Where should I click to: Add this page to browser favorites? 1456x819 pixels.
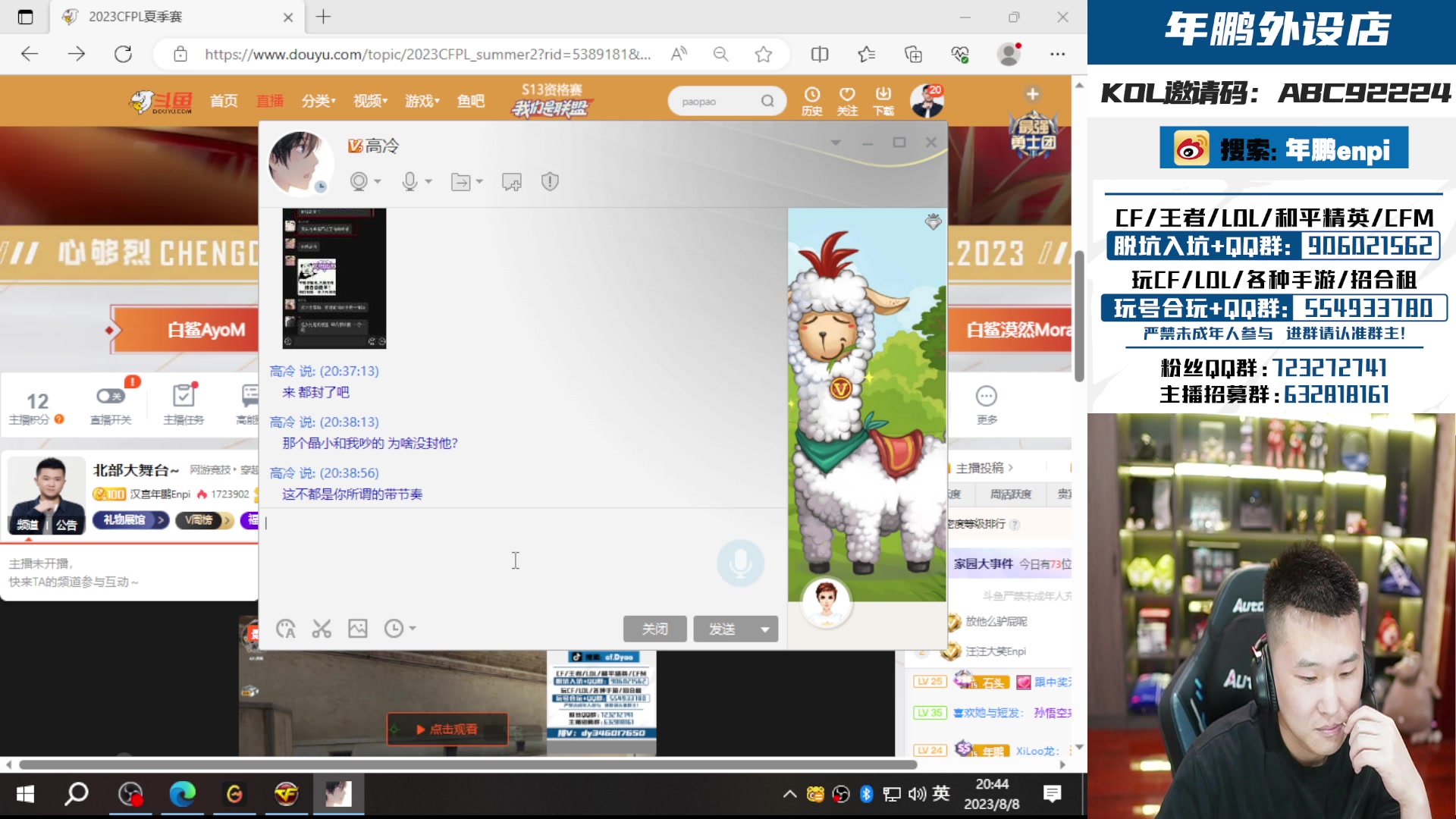[x=764, y=54]
